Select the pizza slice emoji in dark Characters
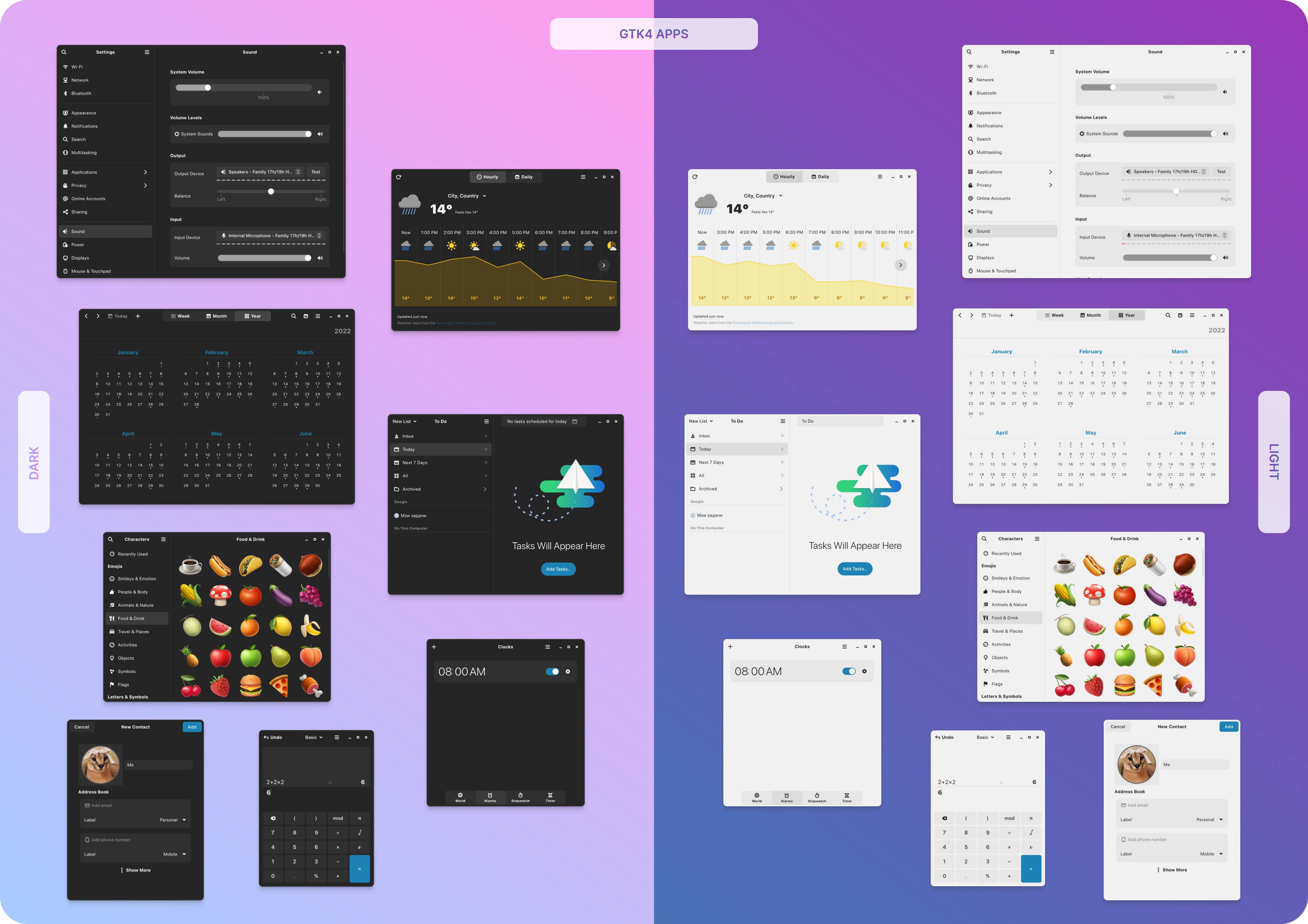The height and width of the screenshot is (924, 1308). [x=280, y=685]
